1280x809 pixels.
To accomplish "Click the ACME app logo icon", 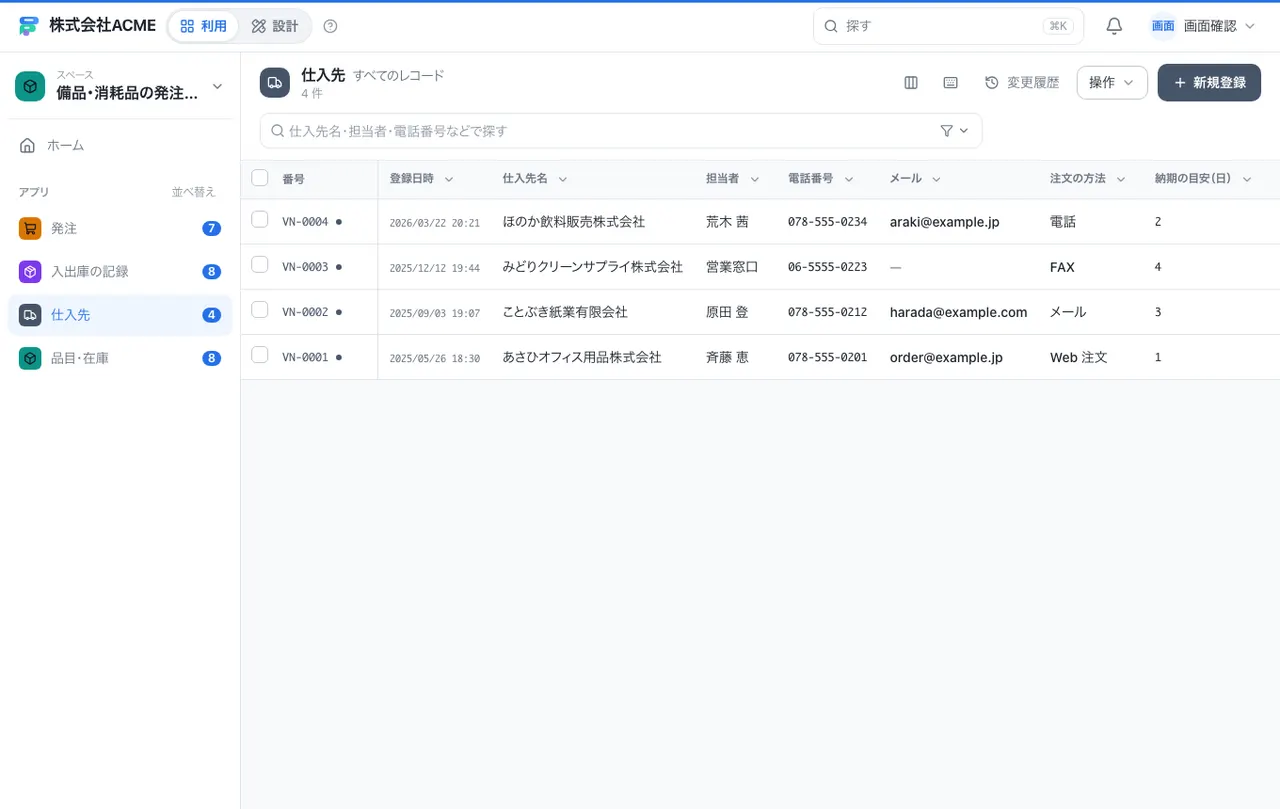I will click(x=29, y=26).
